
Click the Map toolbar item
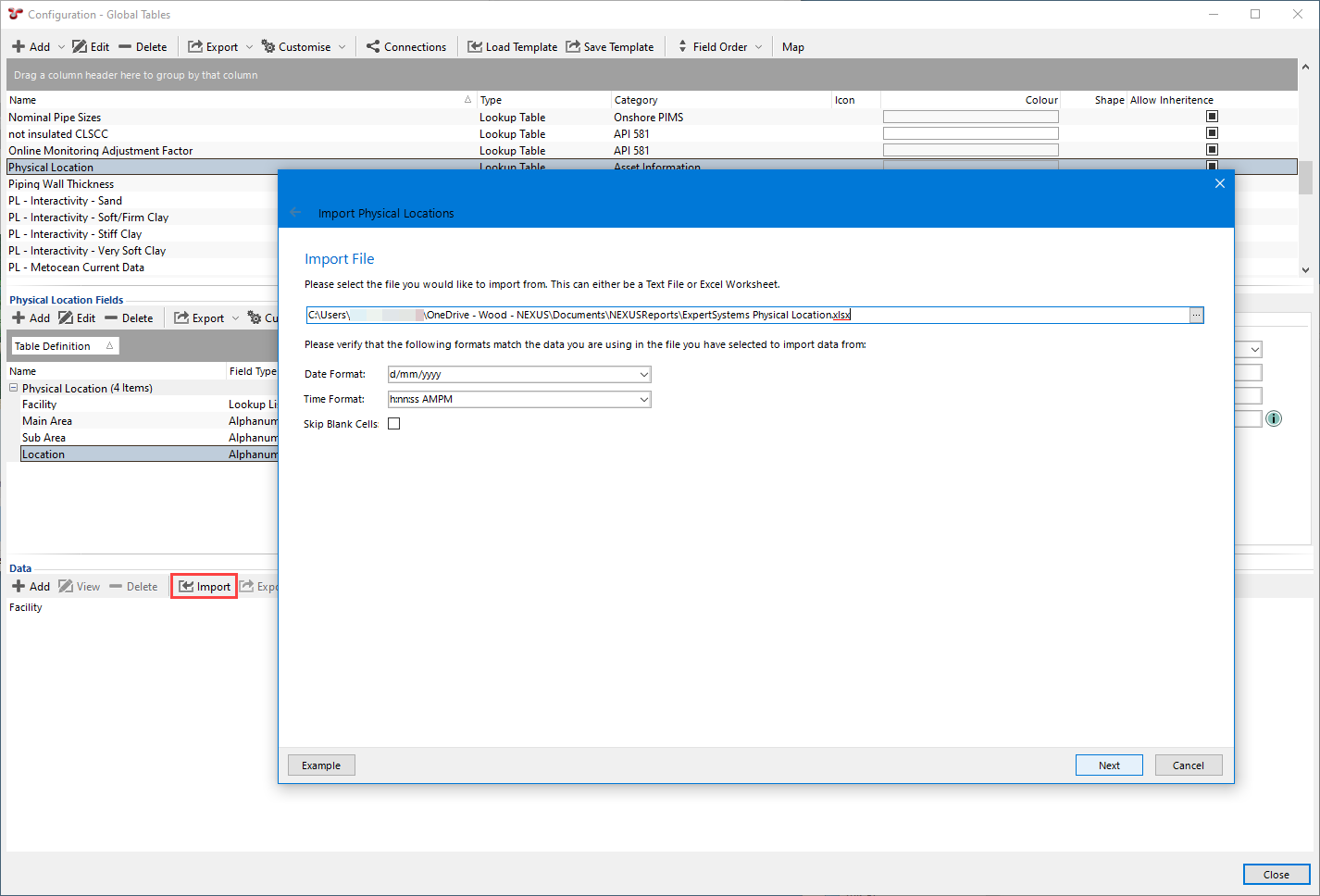pyautogui.click(x=793, y=46)
